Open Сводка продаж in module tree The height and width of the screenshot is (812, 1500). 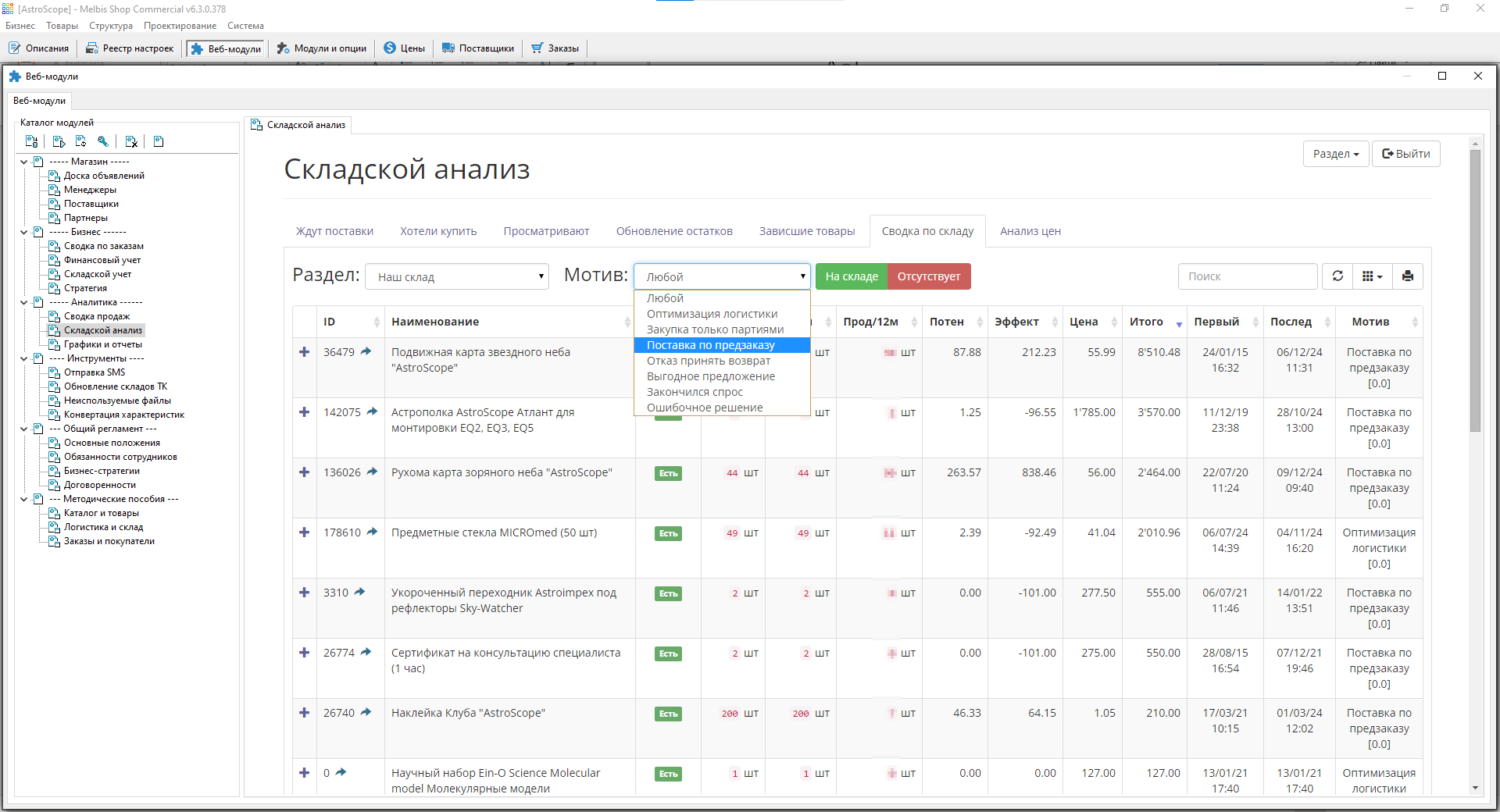pyautogui.click(x=97, y=316)
